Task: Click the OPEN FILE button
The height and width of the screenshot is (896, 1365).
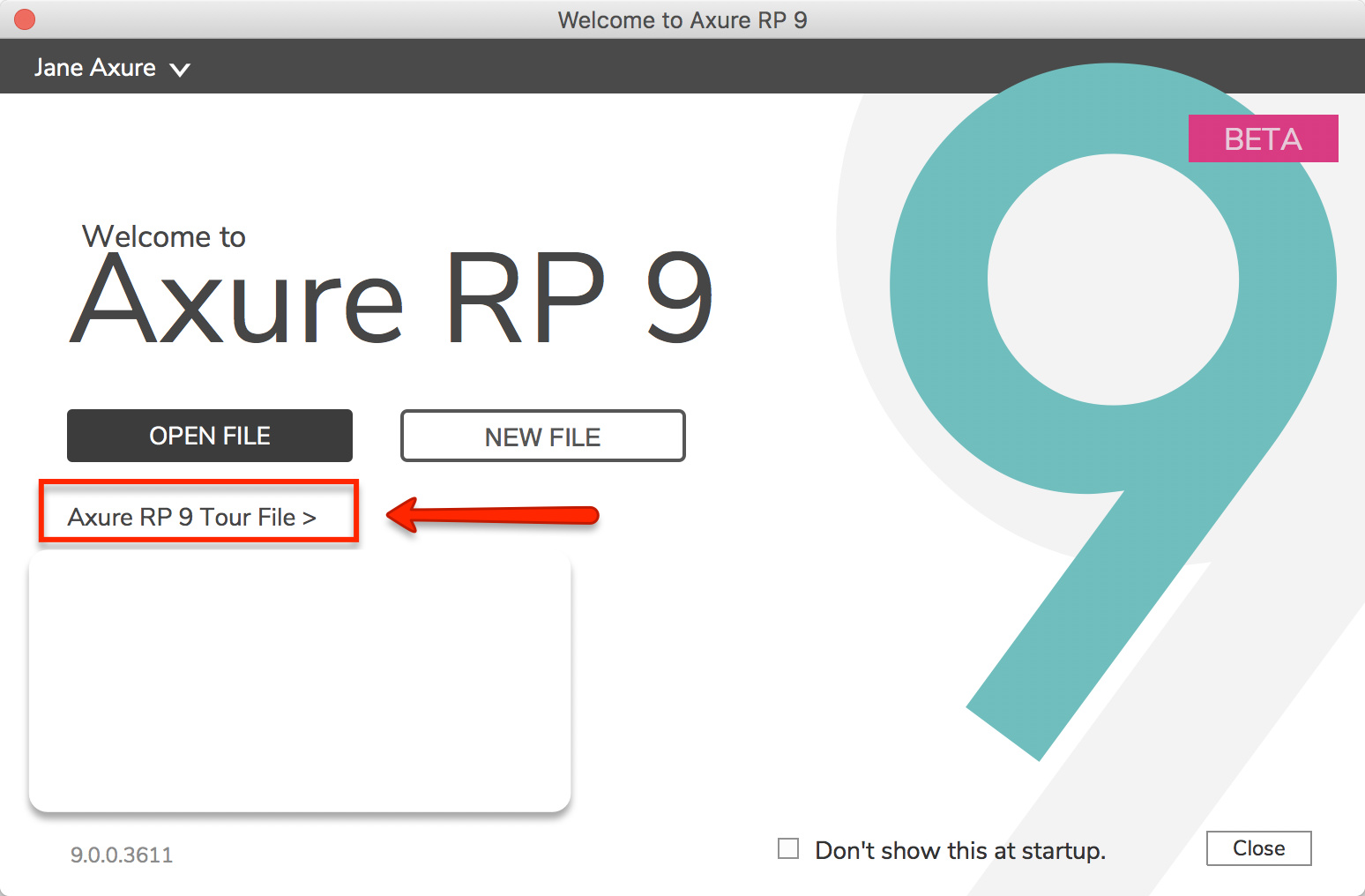Action: [209, 435]
